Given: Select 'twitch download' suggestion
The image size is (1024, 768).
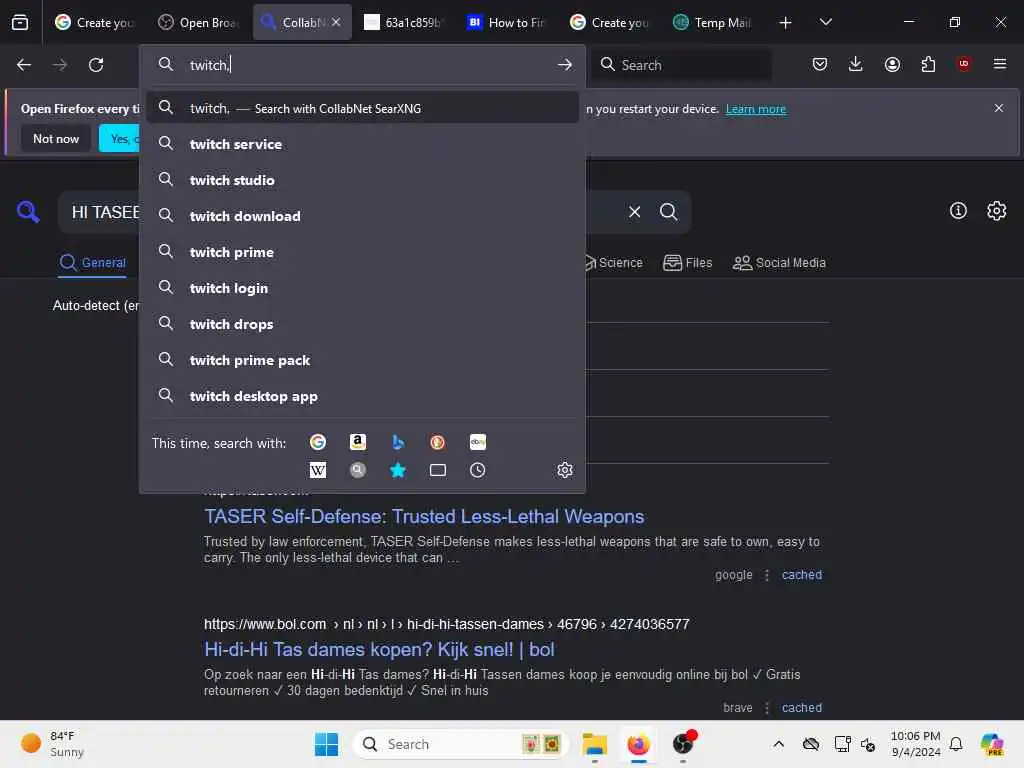Looking at the screenshot, I should pyautogui.click(x=362, y=216).
